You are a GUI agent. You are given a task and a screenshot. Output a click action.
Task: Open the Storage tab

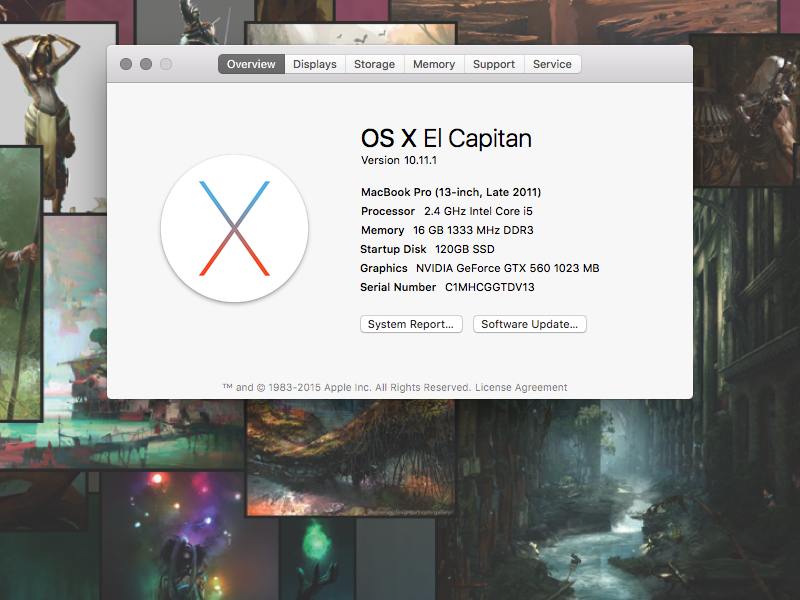point(374,64)
